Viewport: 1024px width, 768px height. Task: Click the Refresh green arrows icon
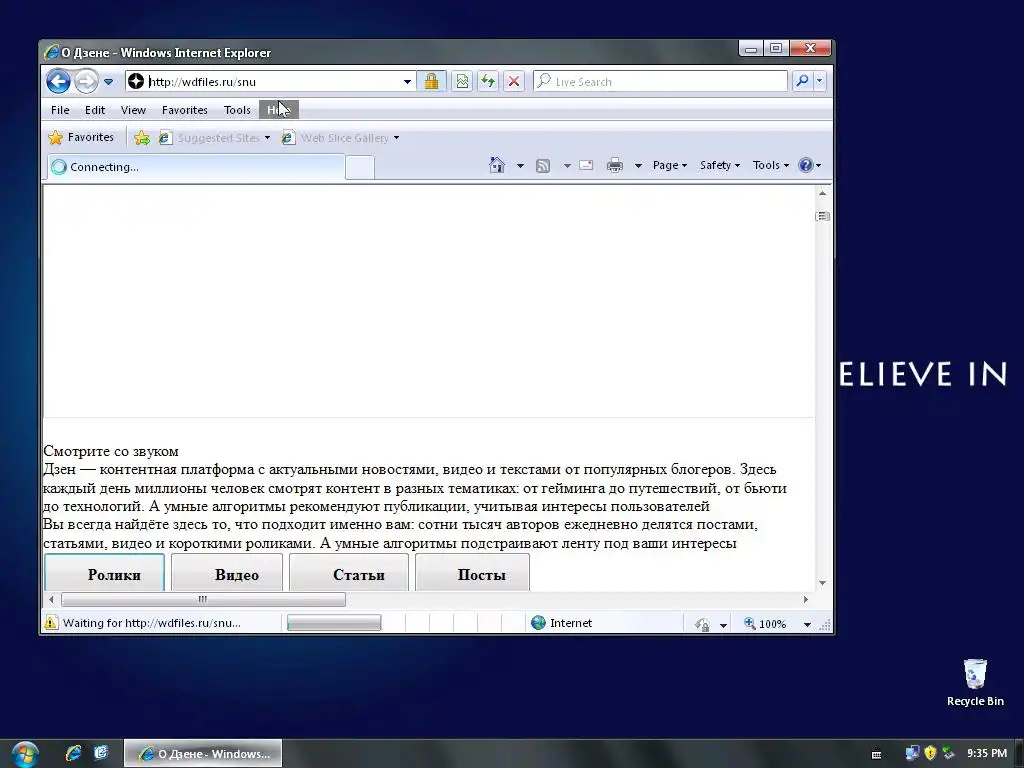tap(488, 82)
